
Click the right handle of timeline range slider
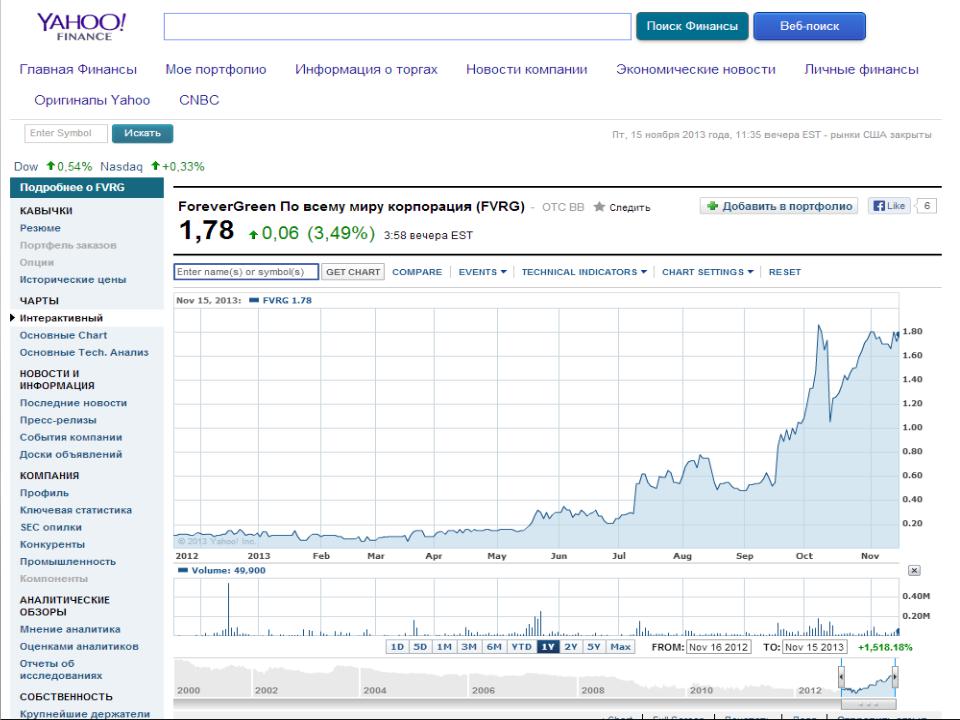(x=895, y=677)
